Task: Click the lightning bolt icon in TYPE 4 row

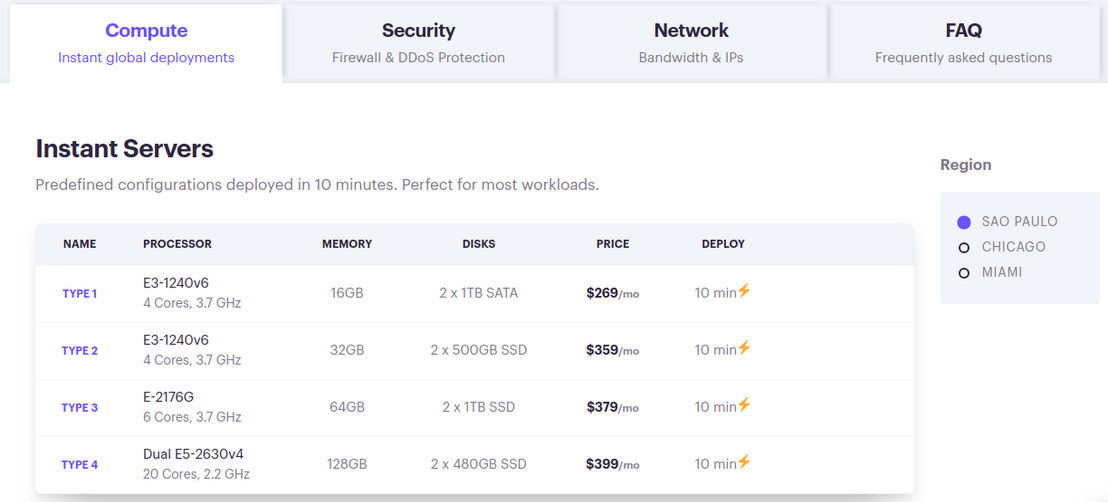Action: pyautogui.click(x=744, y=462)
